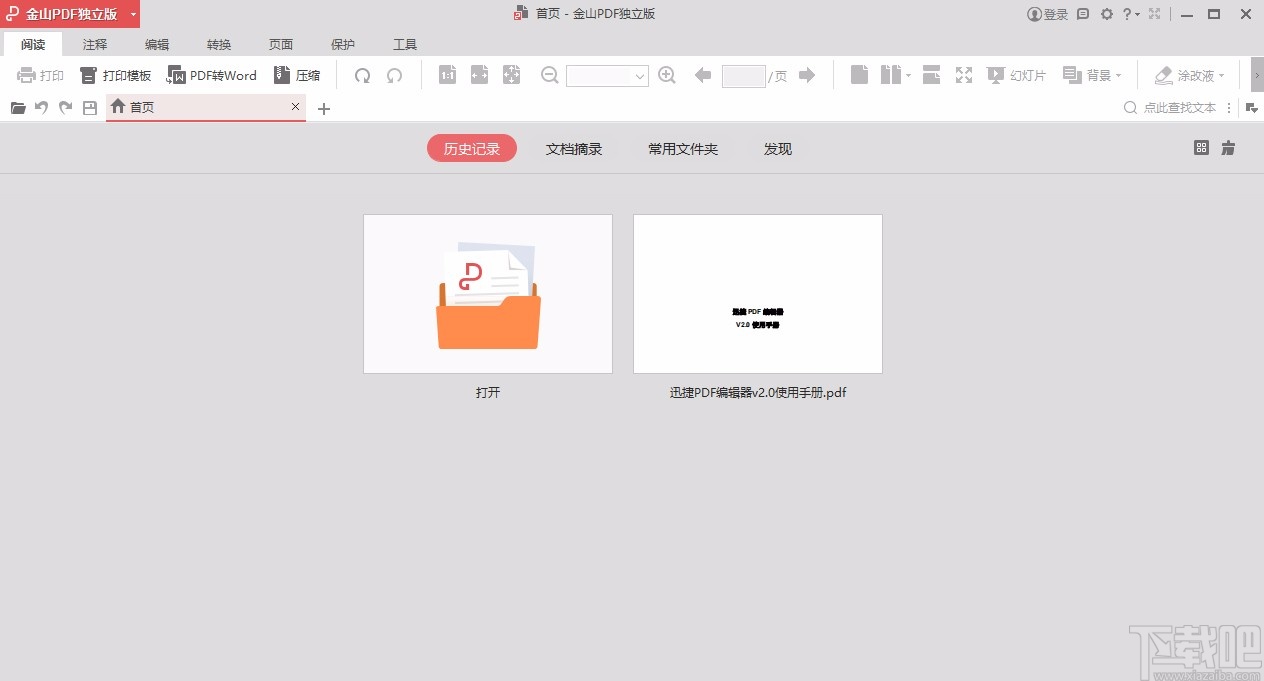
Task: Click the next page arrow
Action: (807, 75)
